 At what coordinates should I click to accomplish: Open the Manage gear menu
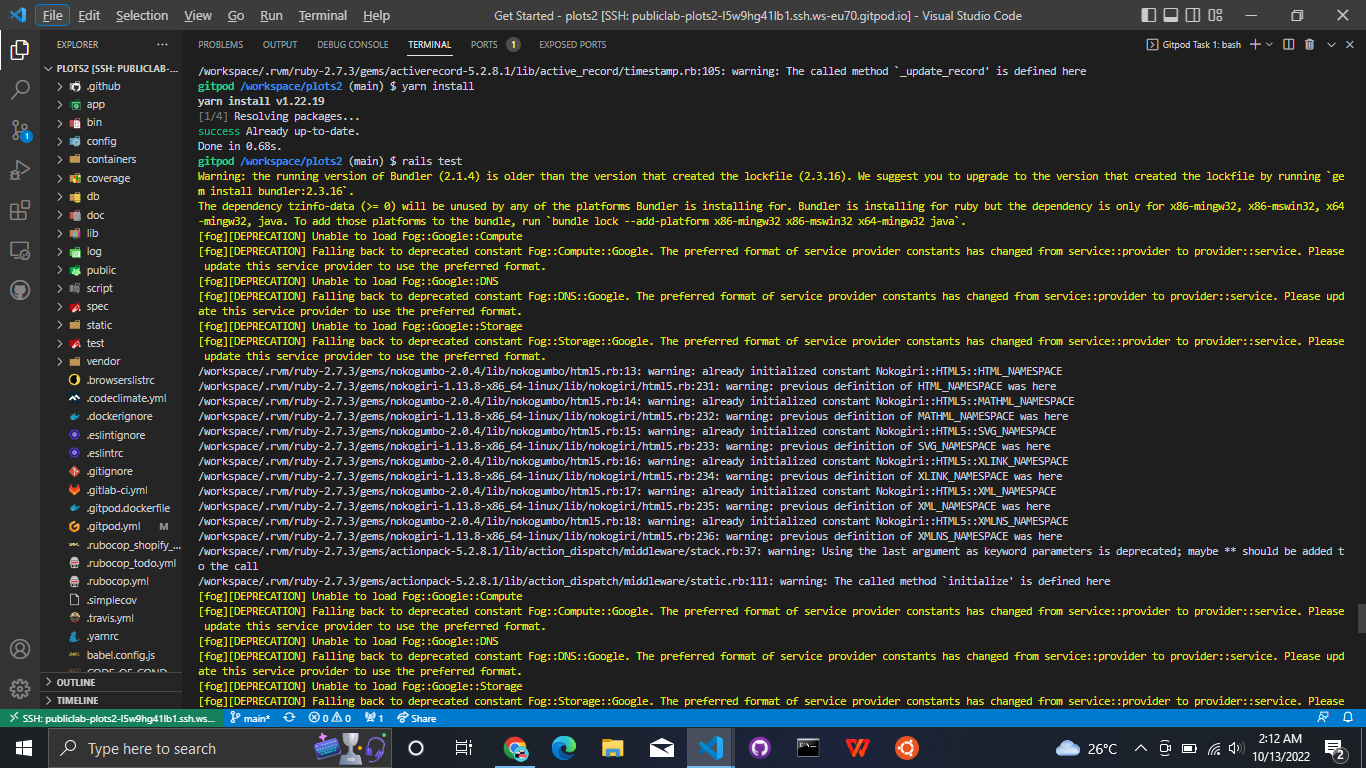click(x=20, y=689)
